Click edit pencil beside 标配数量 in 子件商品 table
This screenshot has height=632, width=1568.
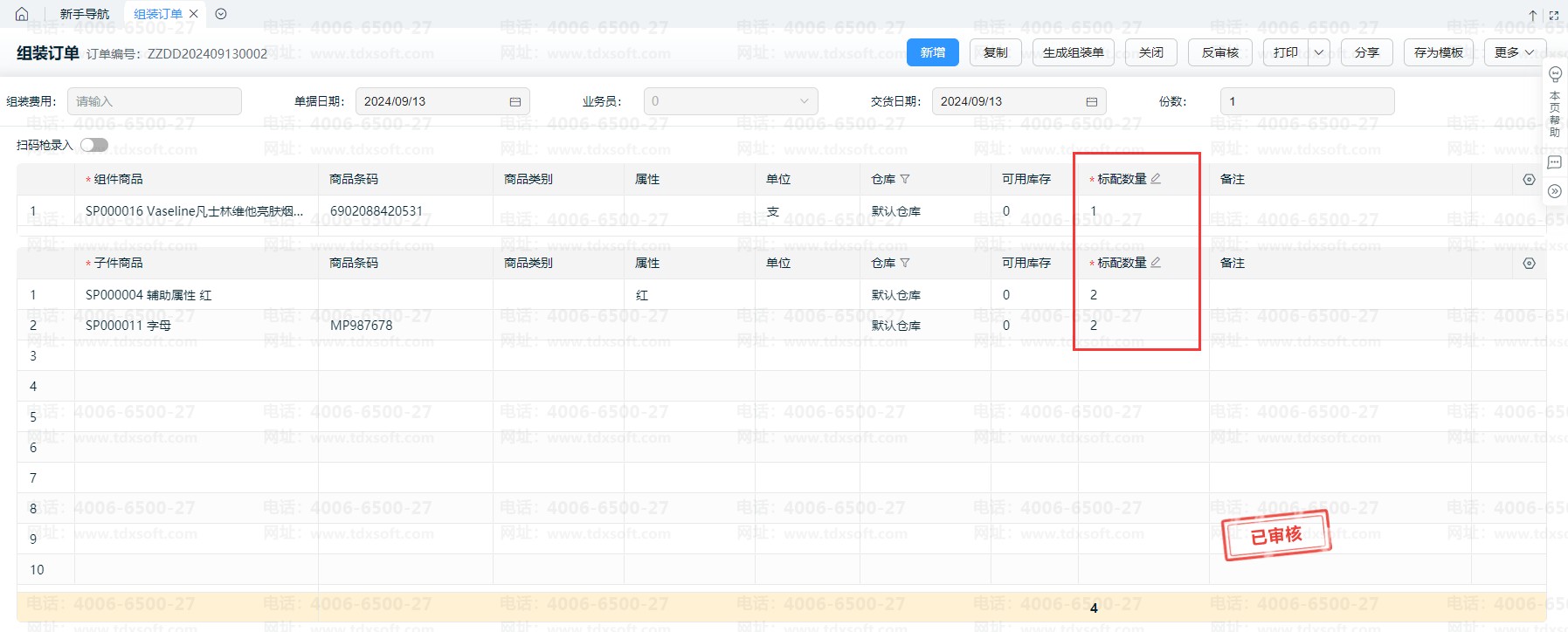tap(1156, 263)
